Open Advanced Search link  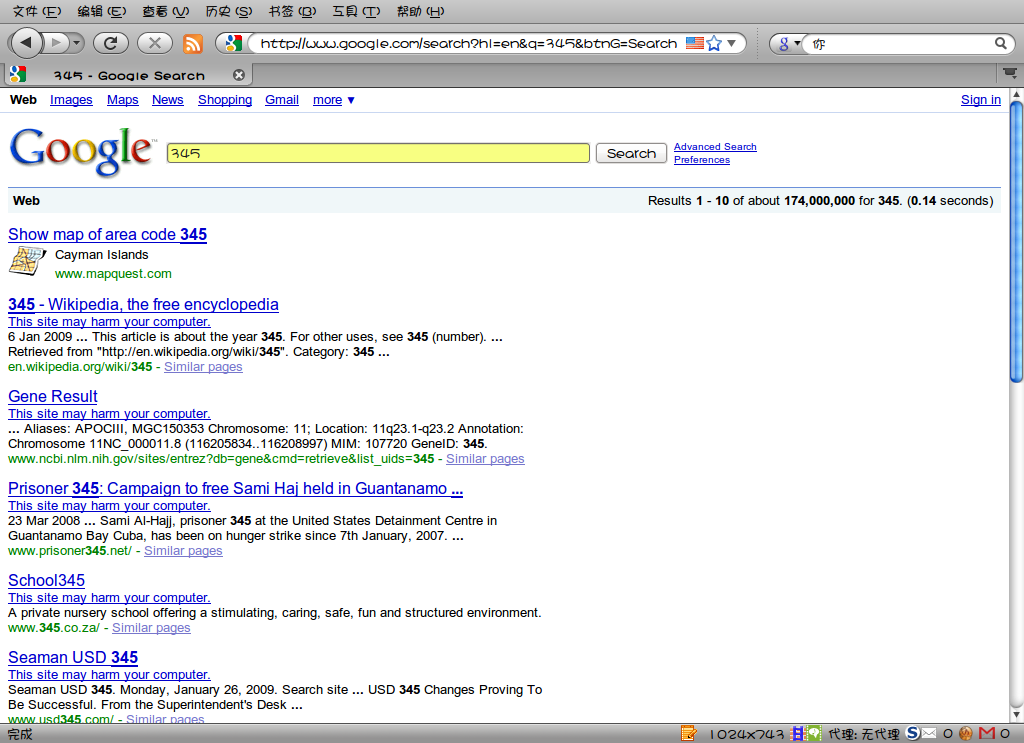[715, 147]
